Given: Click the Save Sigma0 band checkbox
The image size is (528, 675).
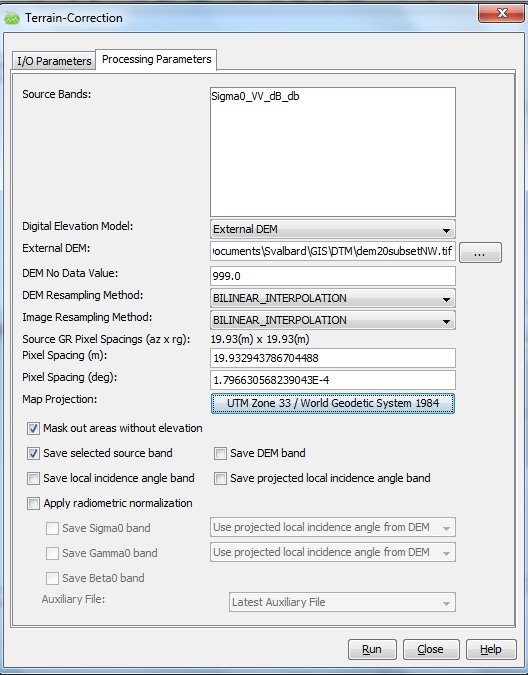Looking at the screenshot, I should 52,528.
